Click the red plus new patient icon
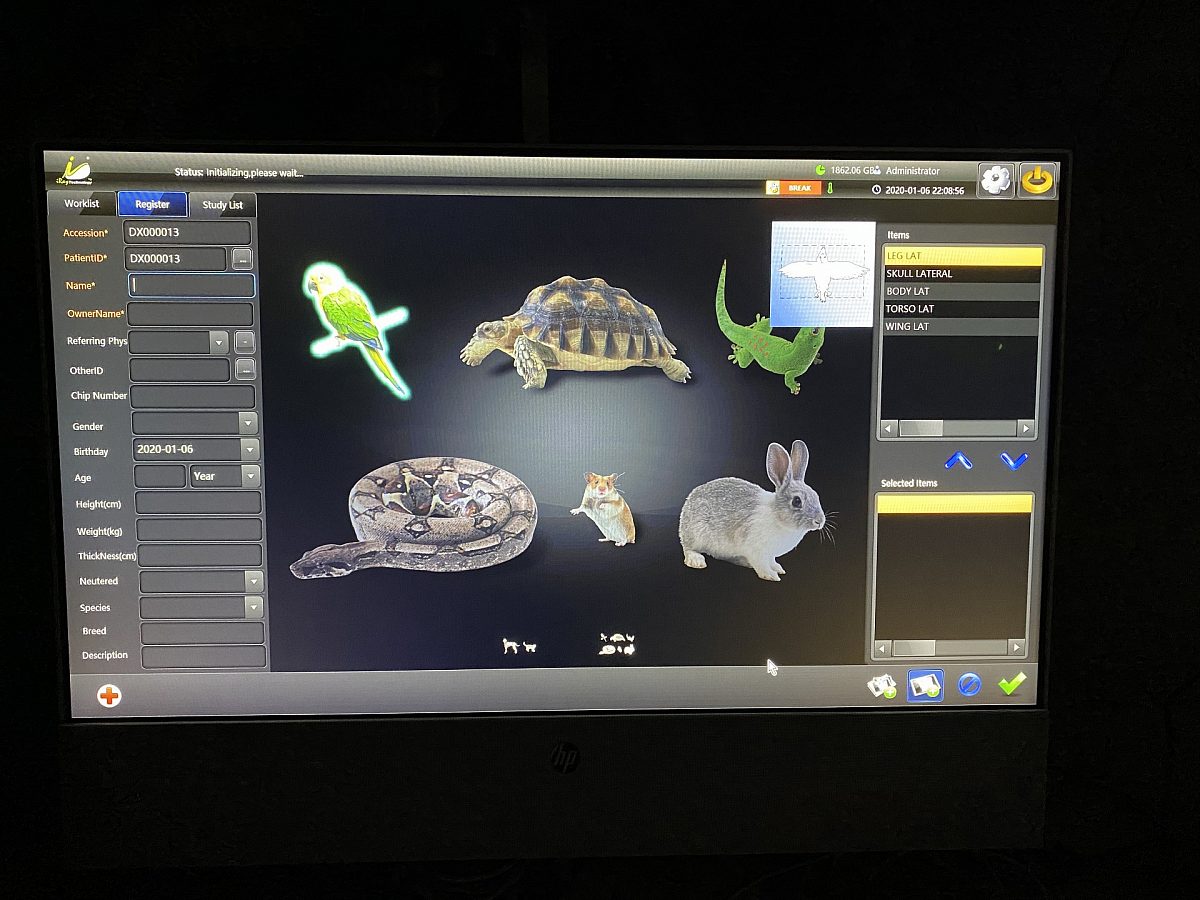The height and width of the screenshot is (900, 1200). click(109, 695)
